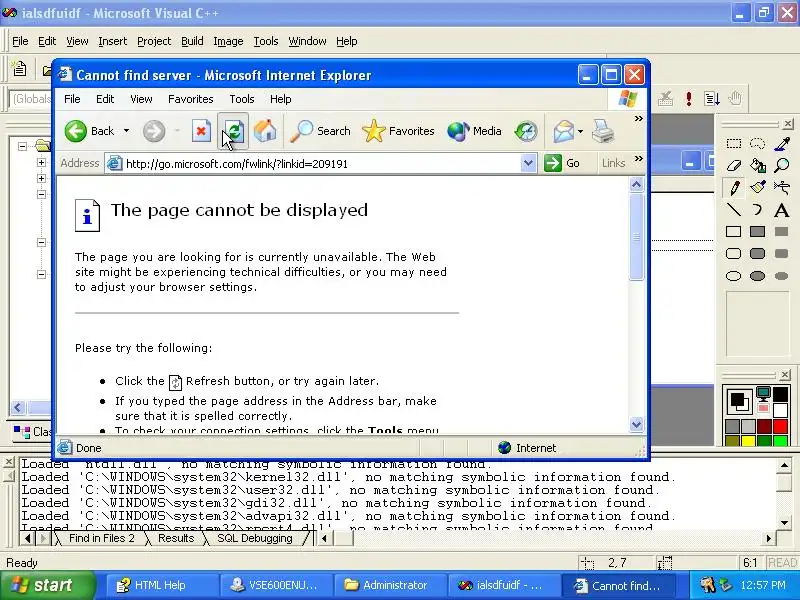Select the Color Picker eyedropper tool
The height and width of the screenshot is (600, 800).
[x=782, y=143]
